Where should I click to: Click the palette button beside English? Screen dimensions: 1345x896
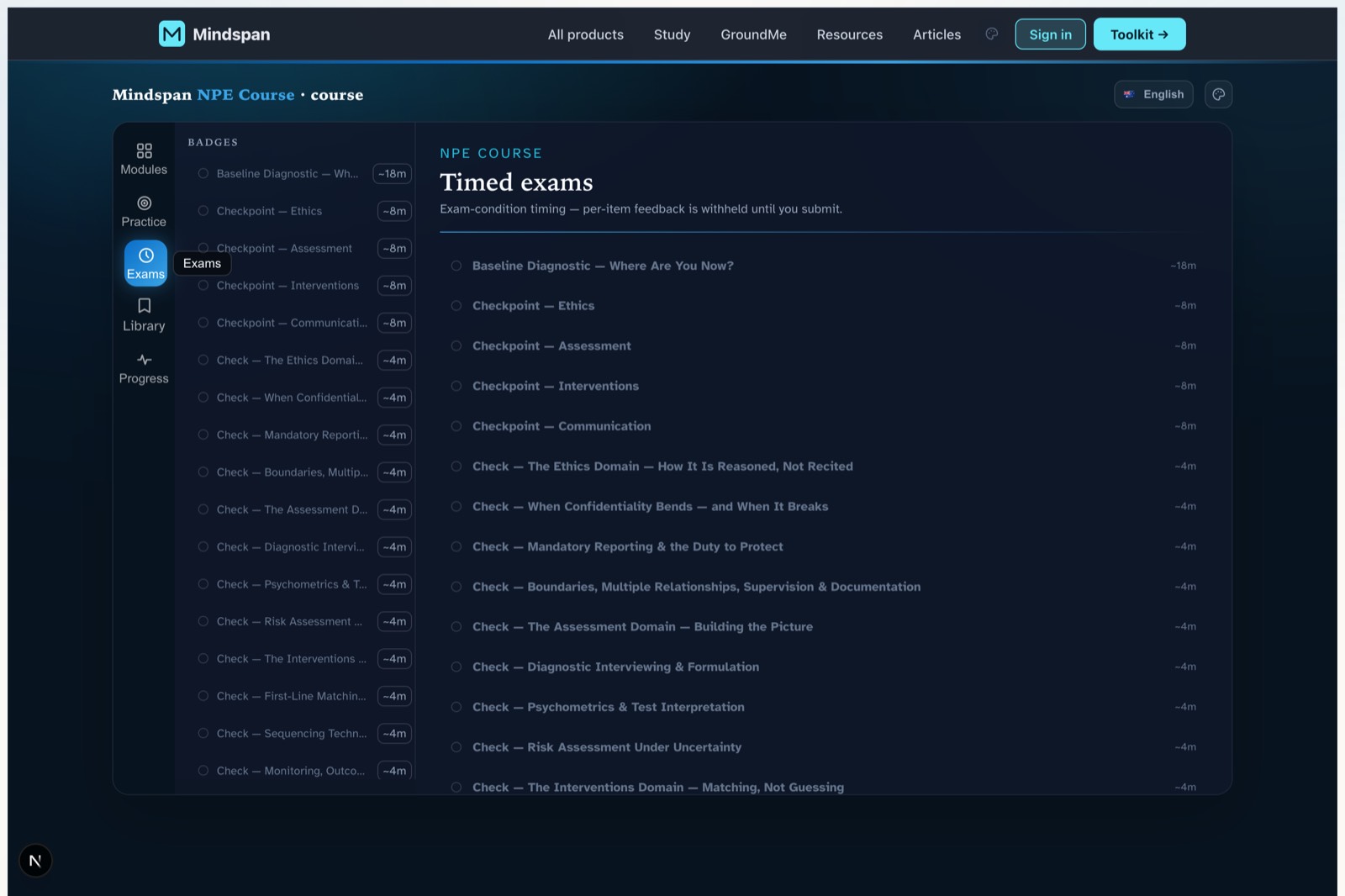[x=1218, y=94]
